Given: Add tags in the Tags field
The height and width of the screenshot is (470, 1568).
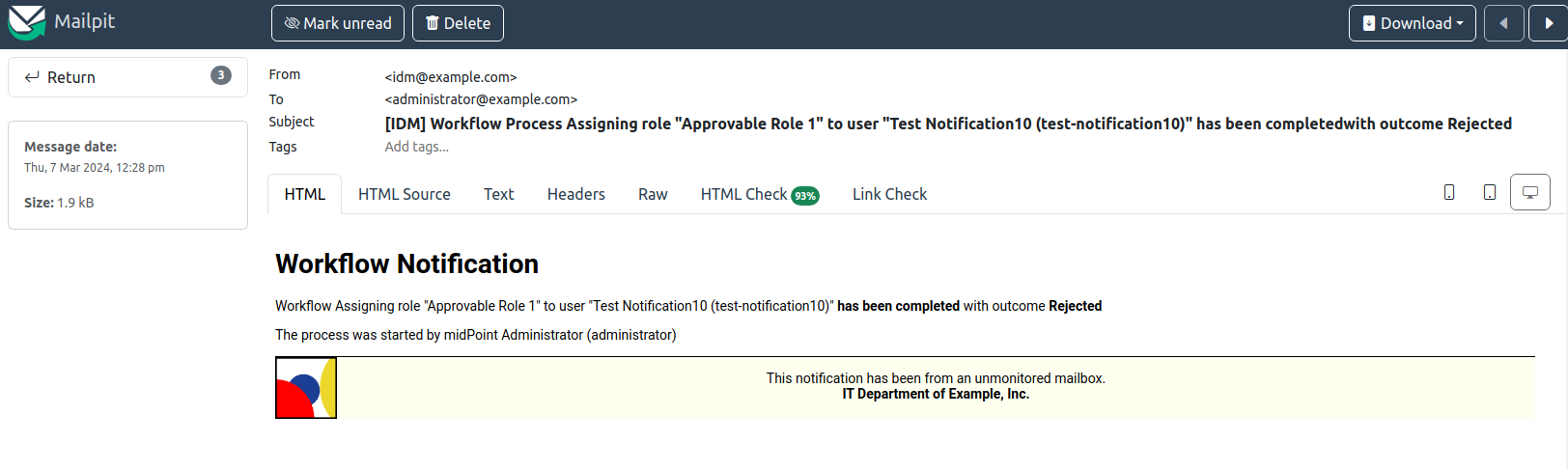Looking at the screenshot, I should coord(417,147).
